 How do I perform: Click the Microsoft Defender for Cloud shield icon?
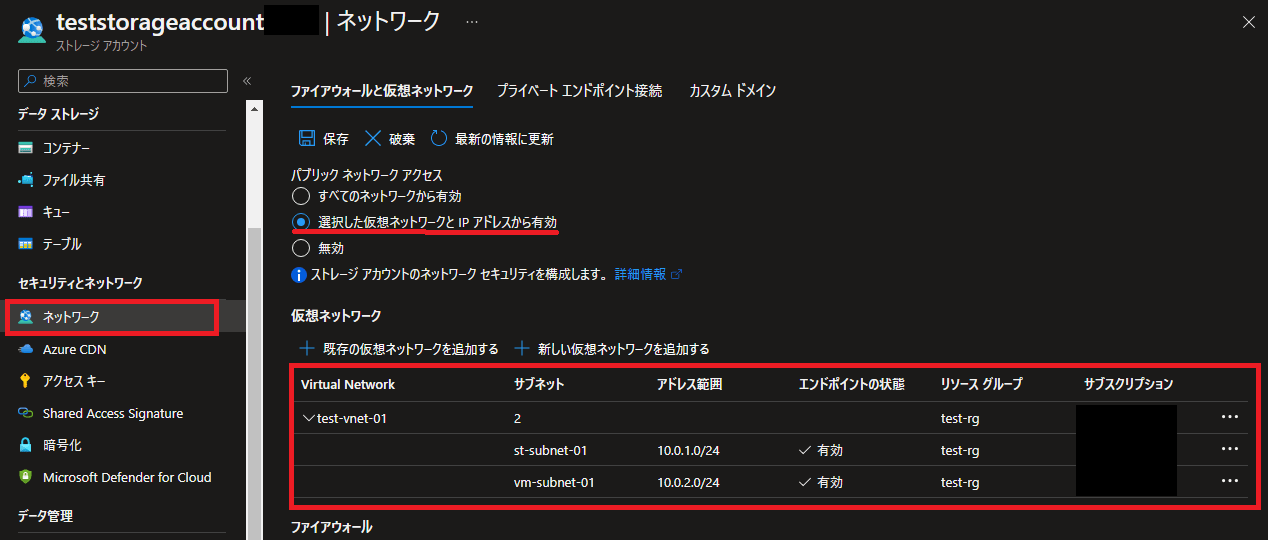click(x=26, y=477)
